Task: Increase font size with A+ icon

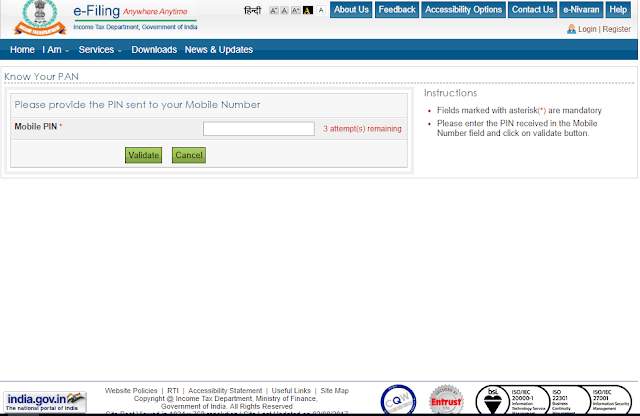Action: pyautogui.click(x=296, y=10)
